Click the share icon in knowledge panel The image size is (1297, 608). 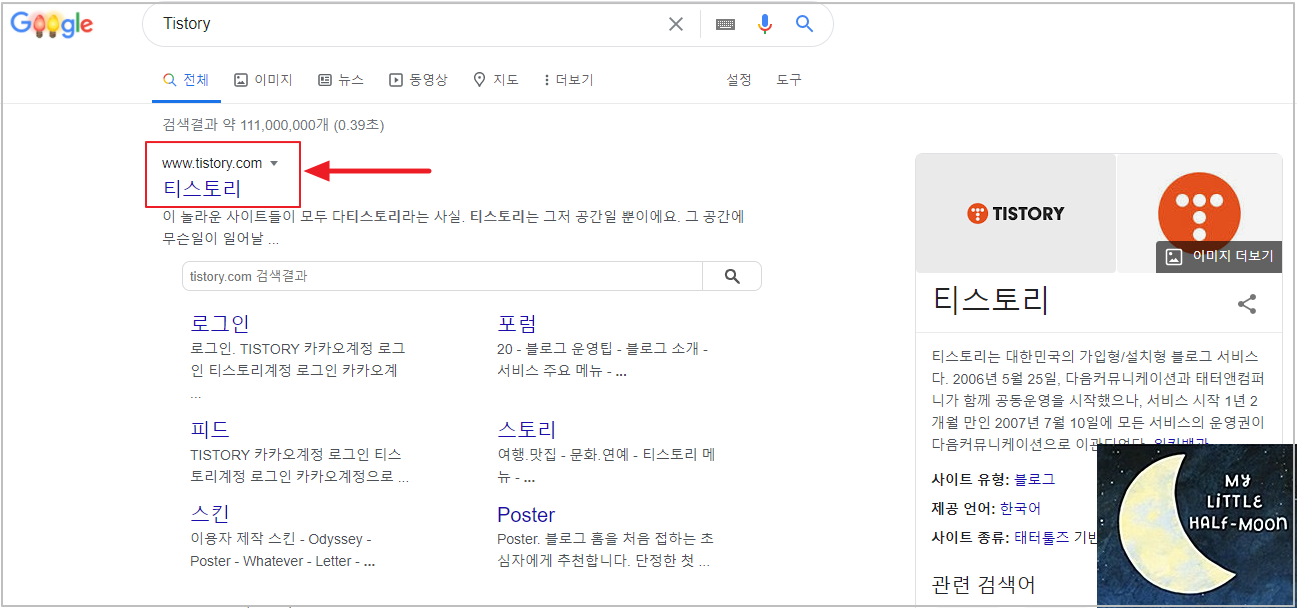1247,304
